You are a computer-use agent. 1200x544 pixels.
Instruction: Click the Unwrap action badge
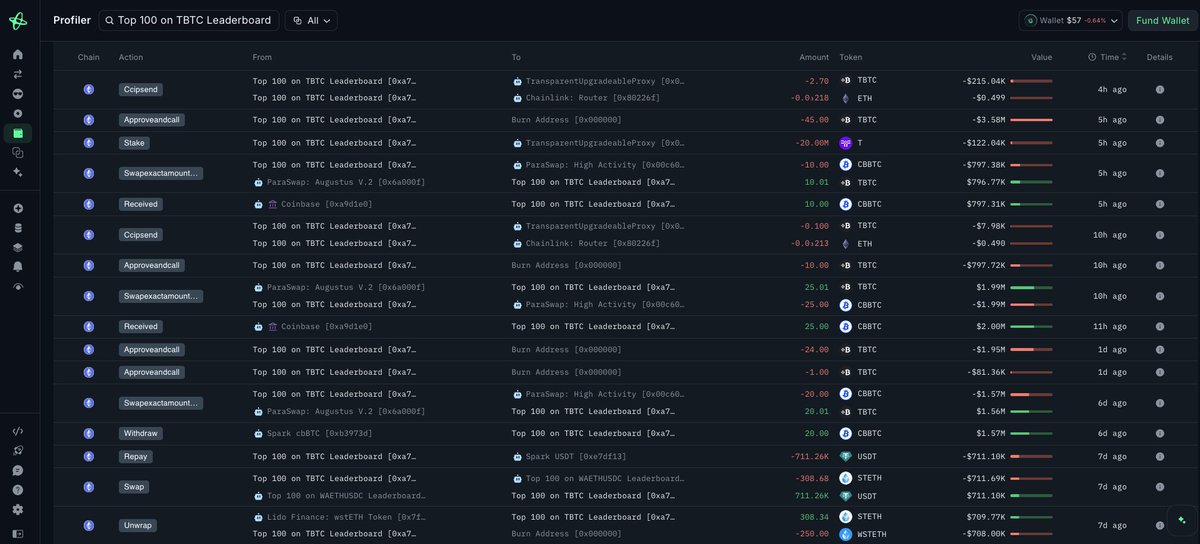pos(138,525)
